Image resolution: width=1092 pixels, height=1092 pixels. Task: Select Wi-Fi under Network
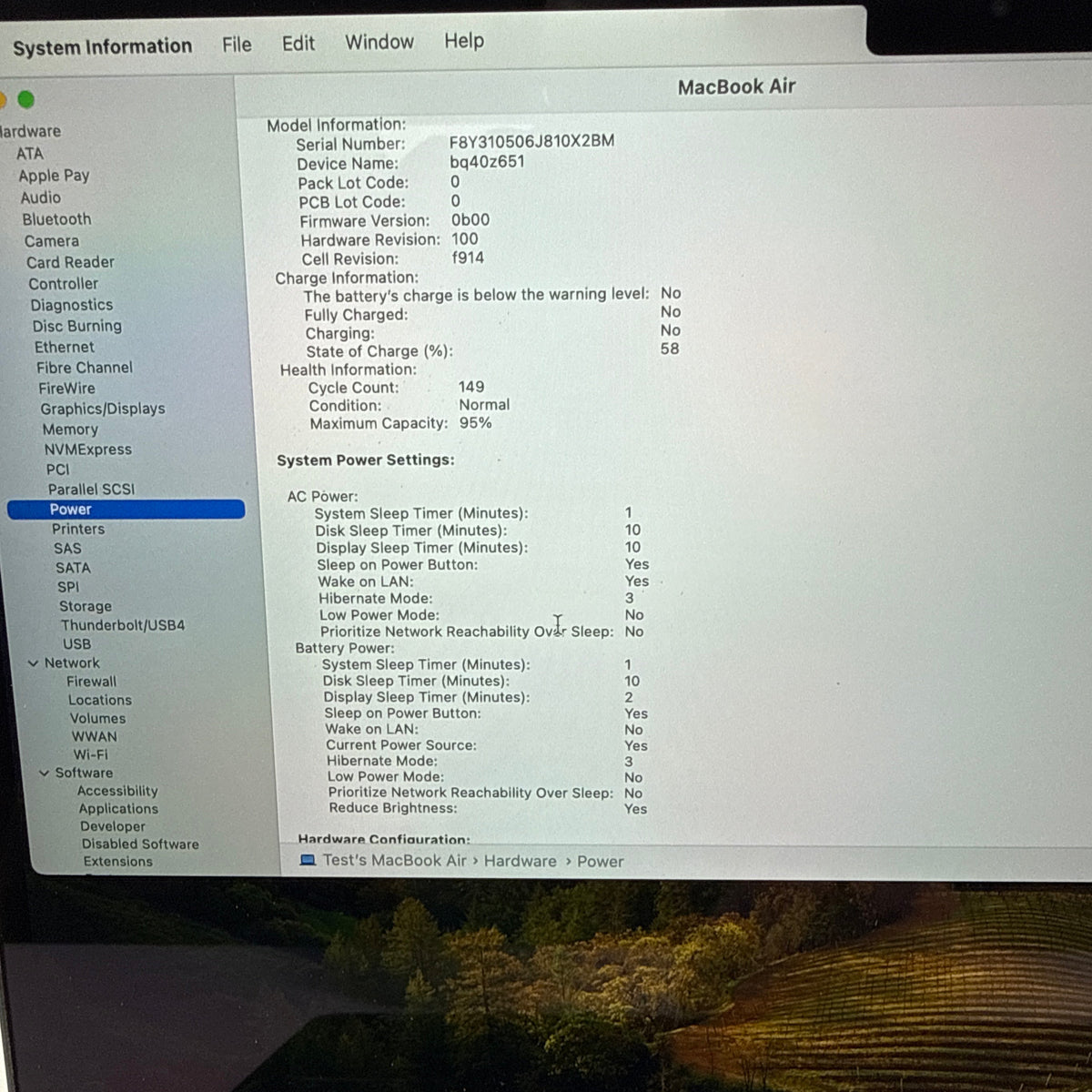click(90, 754)
